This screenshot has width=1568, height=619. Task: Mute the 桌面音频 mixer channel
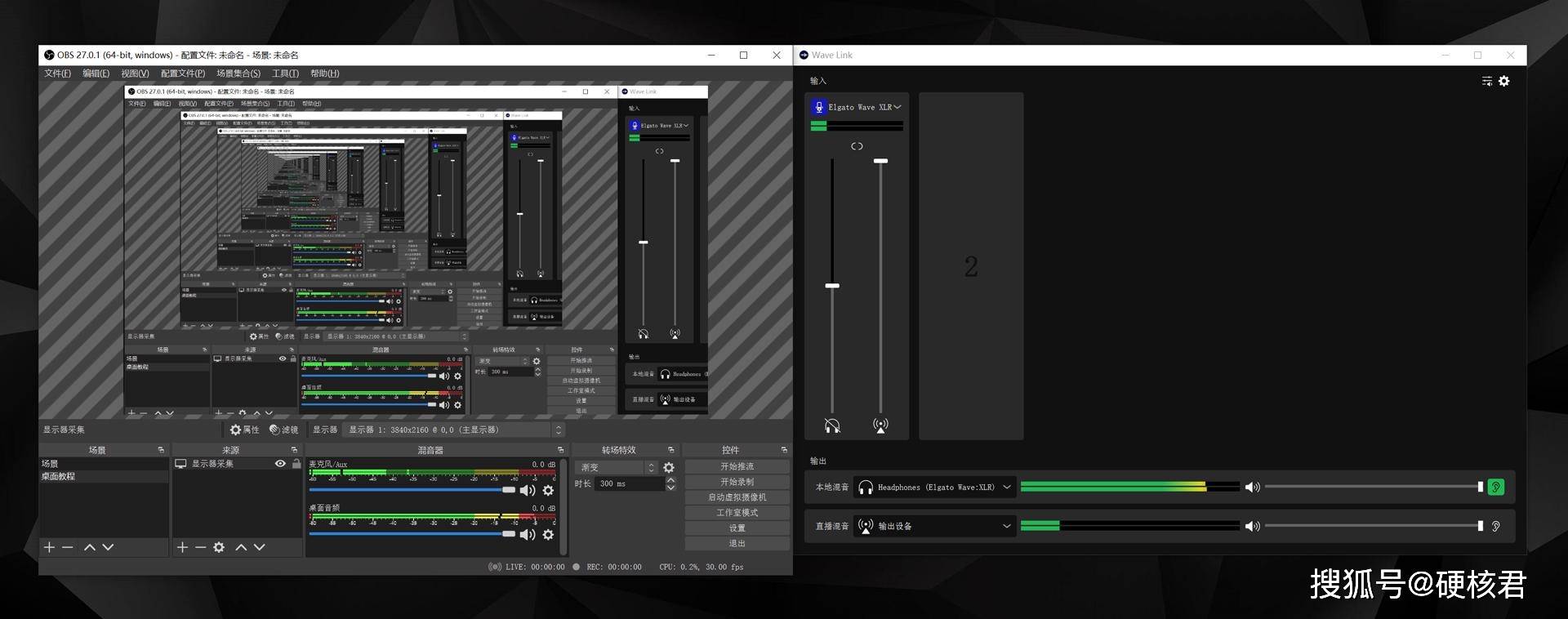coord(528,534)
